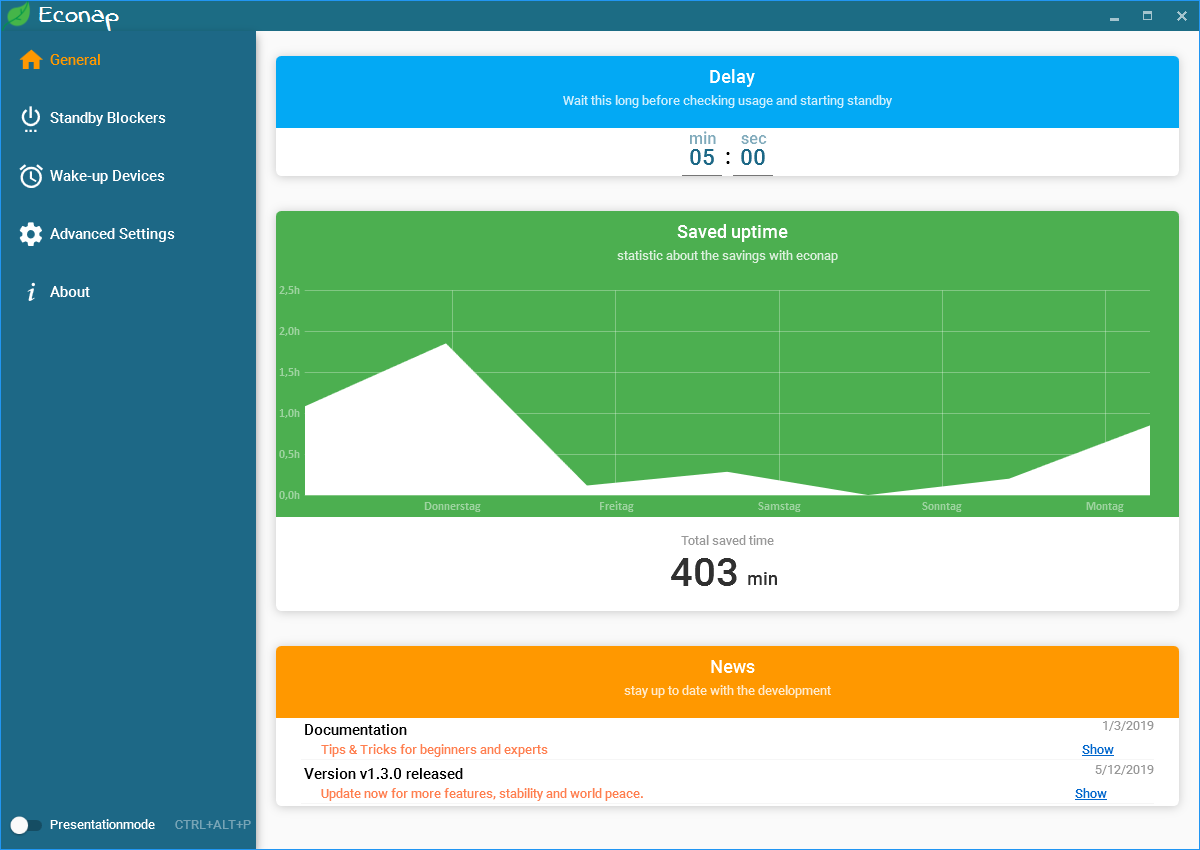Show the Documentation news item
The height and width of the screenshot is (850, 1200).
1097,750
